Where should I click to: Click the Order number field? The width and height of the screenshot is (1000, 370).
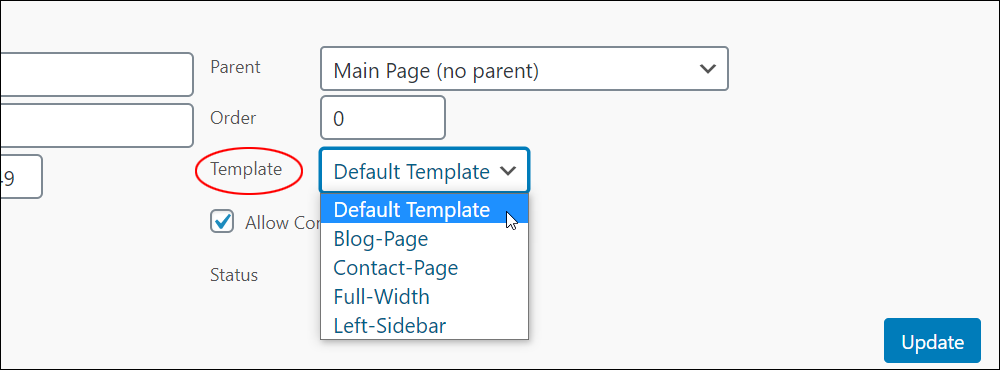(x=383, y=117)
